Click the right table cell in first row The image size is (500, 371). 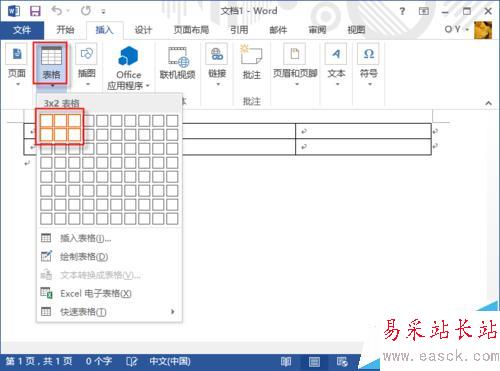tap(363, 131)
